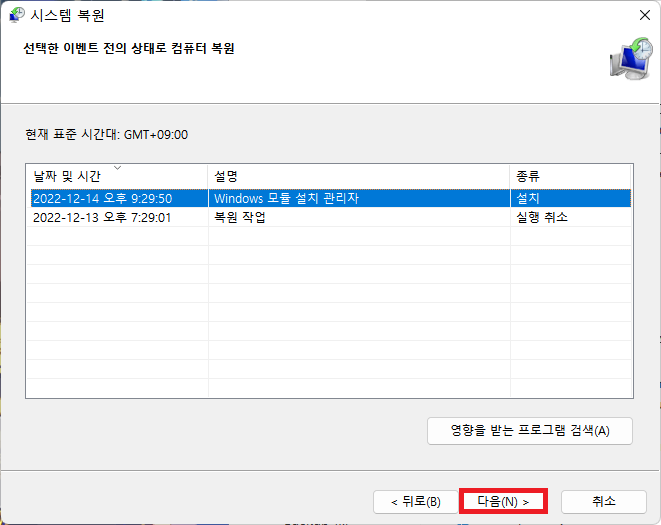Proceed with the 다음(N) button

tap(503, 501)
